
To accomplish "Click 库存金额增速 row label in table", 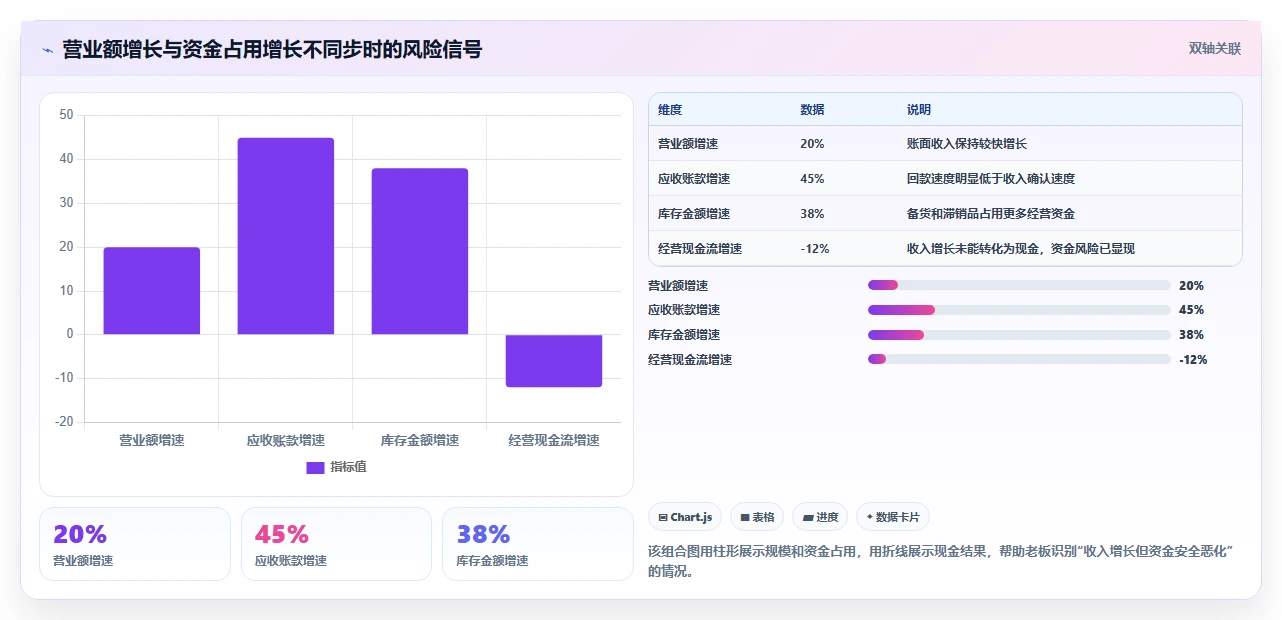I will (x=694, y=214).
